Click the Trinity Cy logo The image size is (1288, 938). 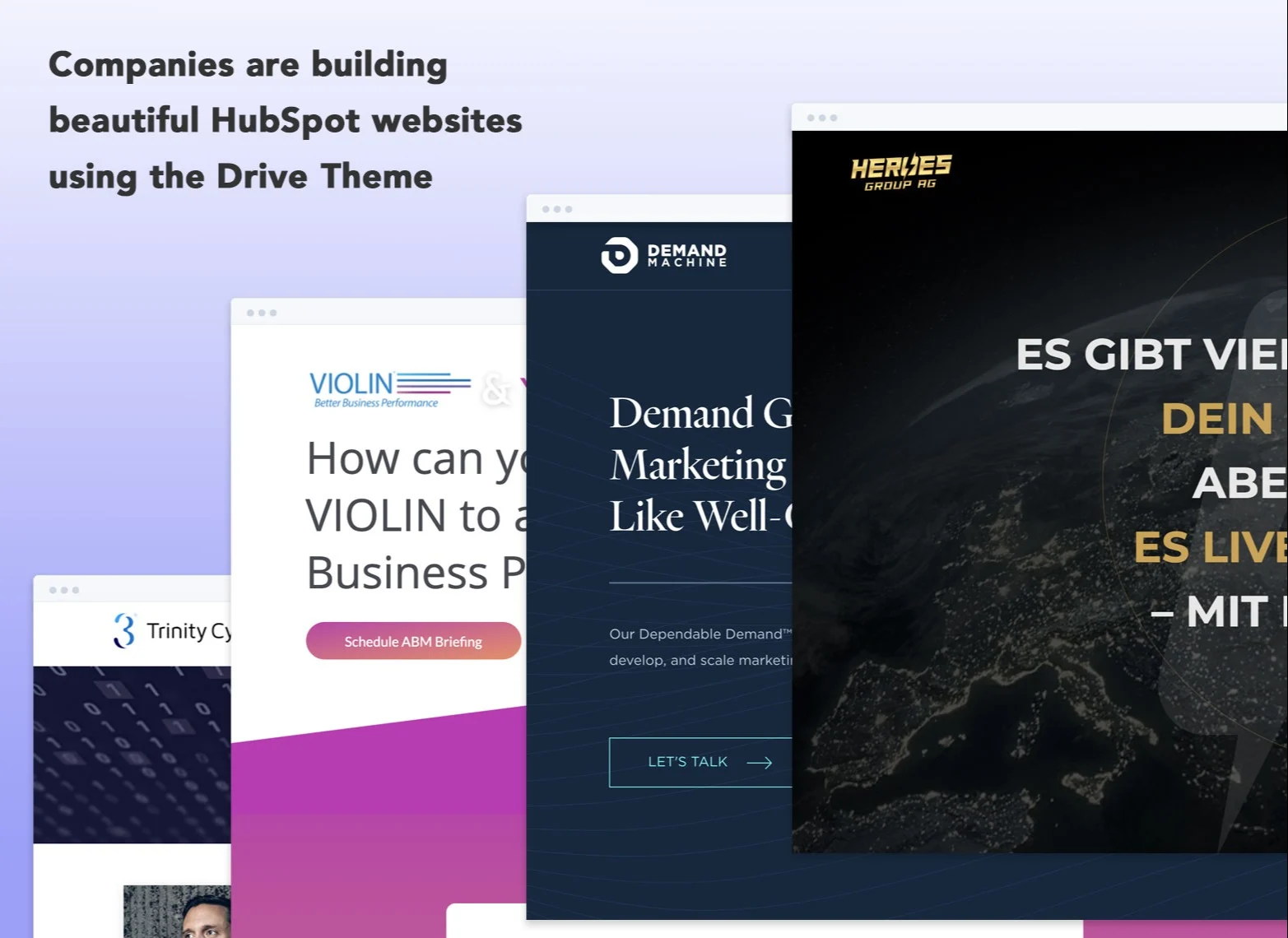point(173,631)
